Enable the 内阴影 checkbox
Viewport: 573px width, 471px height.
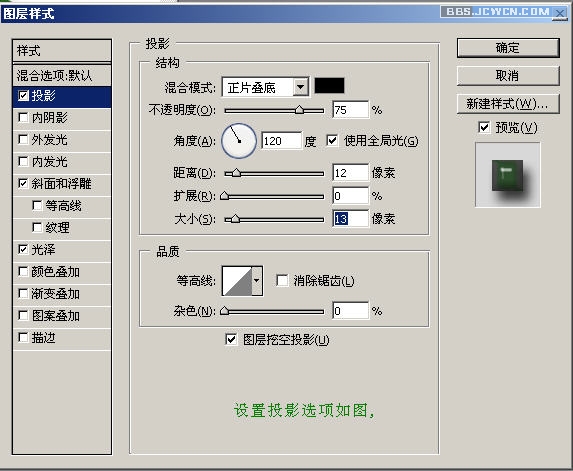pos(23,118)
